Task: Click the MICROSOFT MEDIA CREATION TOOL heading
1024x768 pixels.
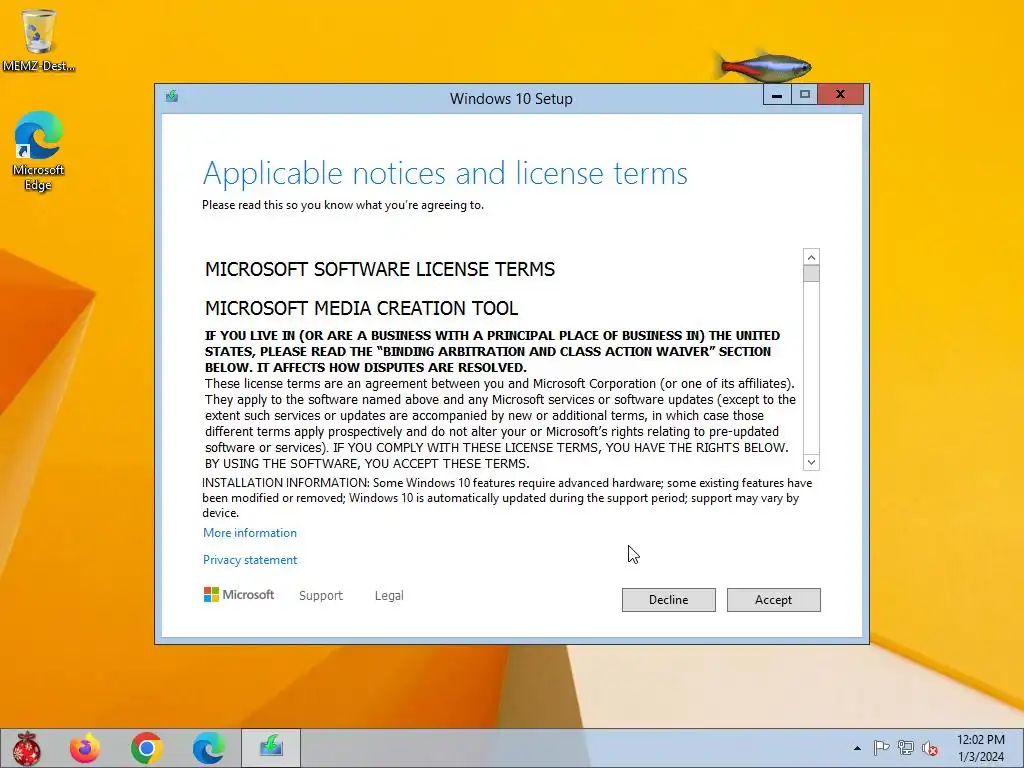Action: pos(361,308)
